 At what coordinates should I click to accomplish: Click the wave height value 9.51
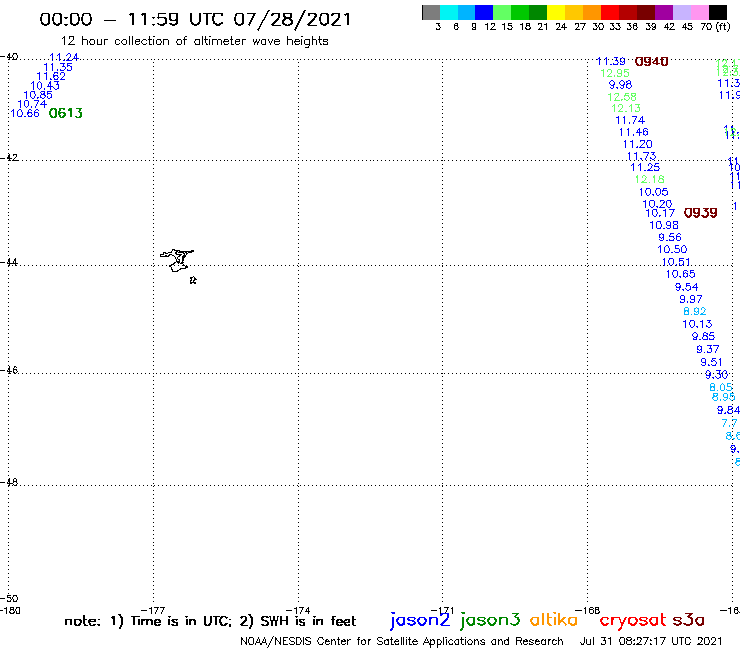click(711, 362)
